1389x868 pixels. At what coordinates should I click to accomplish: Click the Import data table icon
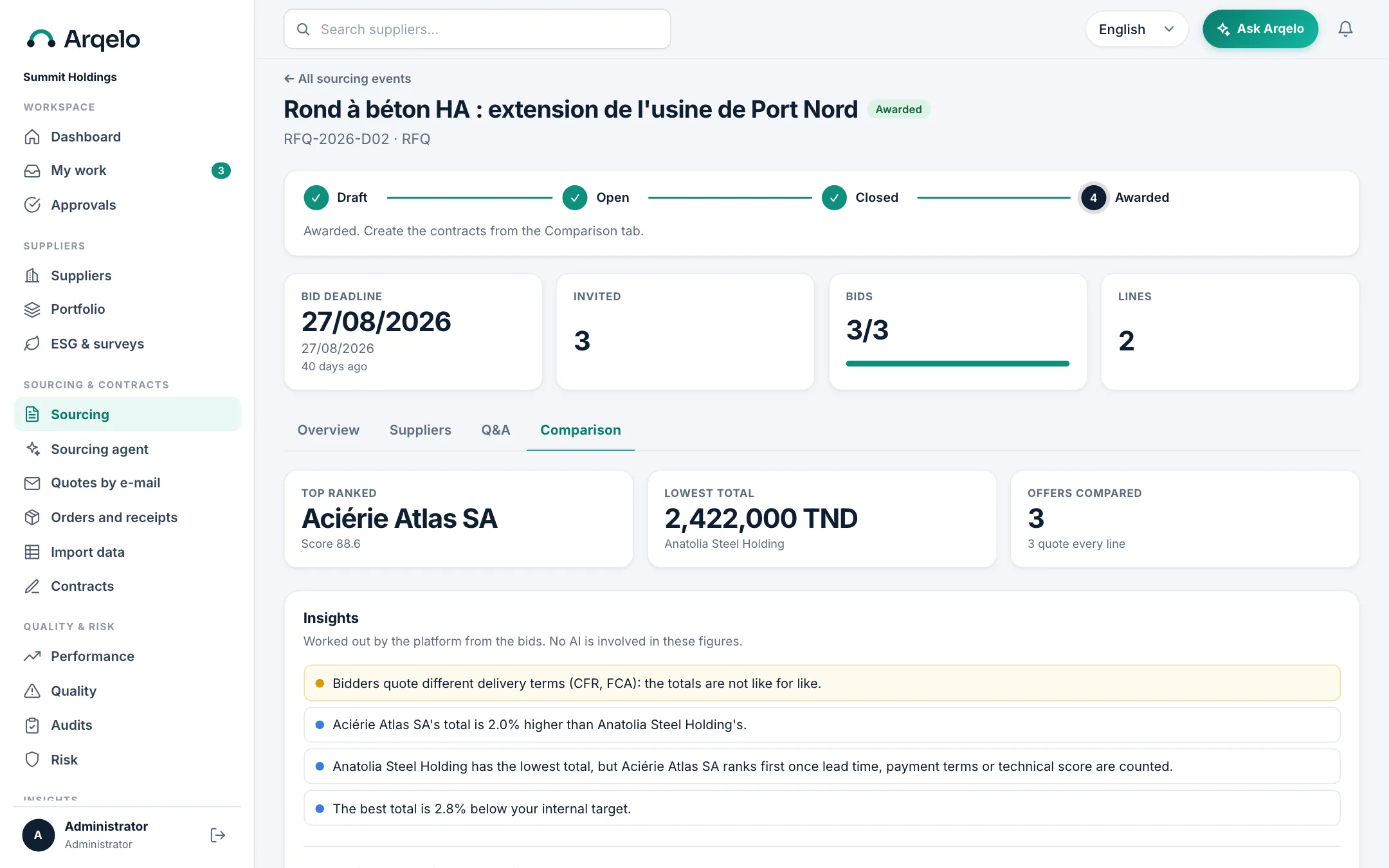[32, 552]
